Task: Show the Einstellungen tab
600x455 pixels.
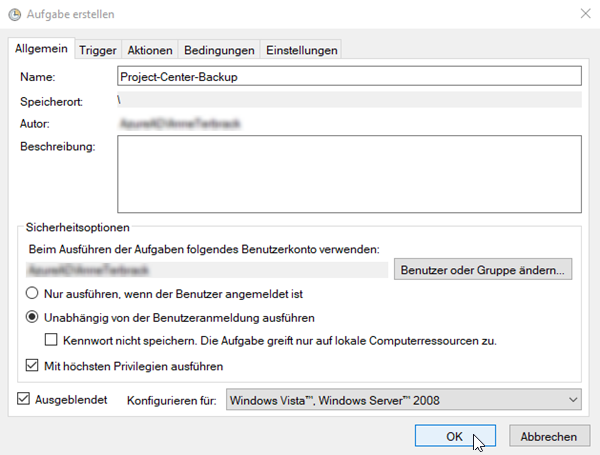Action: (x=301, y=50)
